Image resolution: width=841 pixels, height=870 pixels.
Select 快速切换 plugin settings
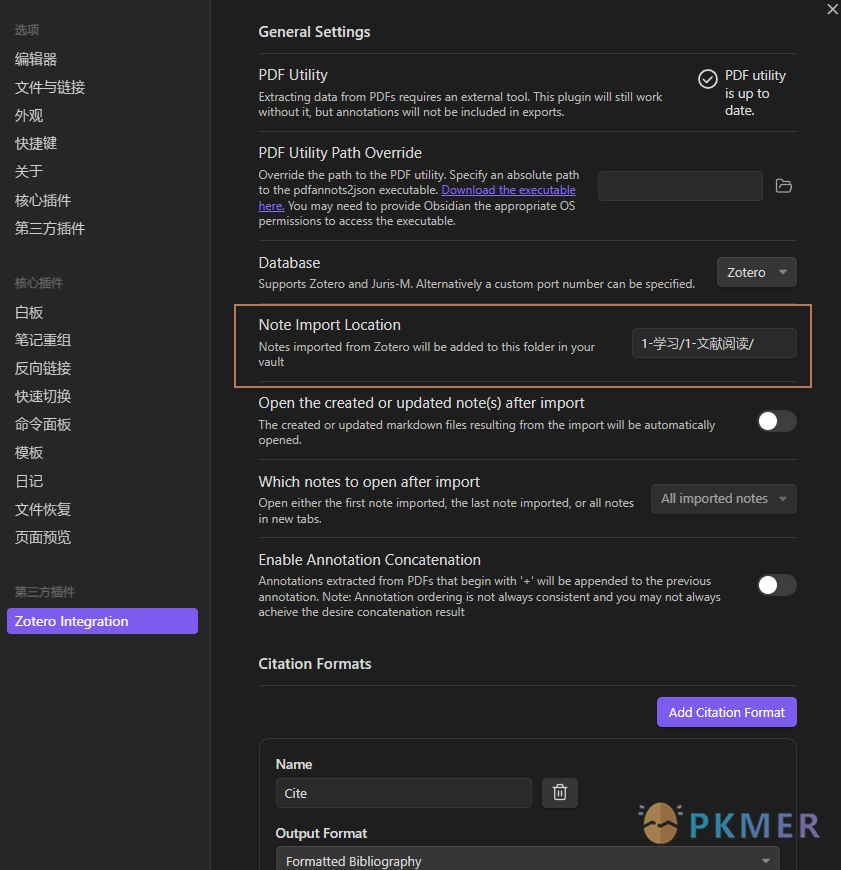[43, 396]
